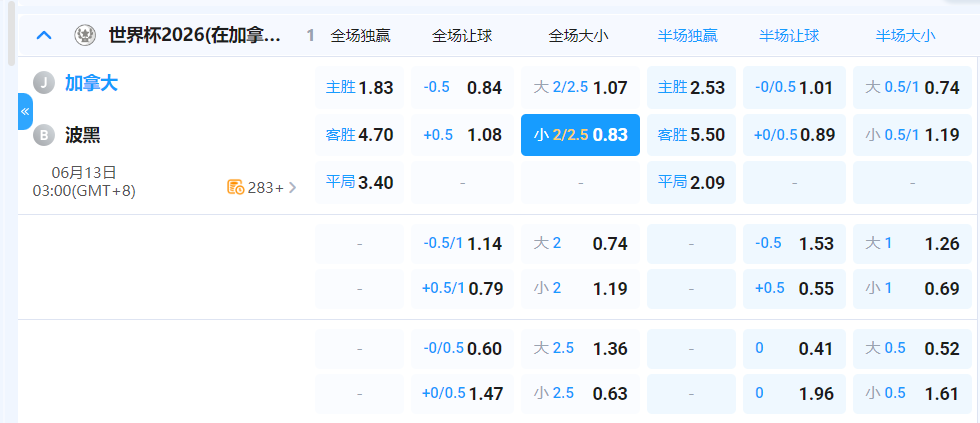This screenshot has width=980, height=423.
Task: Click the 波黑 team B avatar icon
Action: click(44, 135)
